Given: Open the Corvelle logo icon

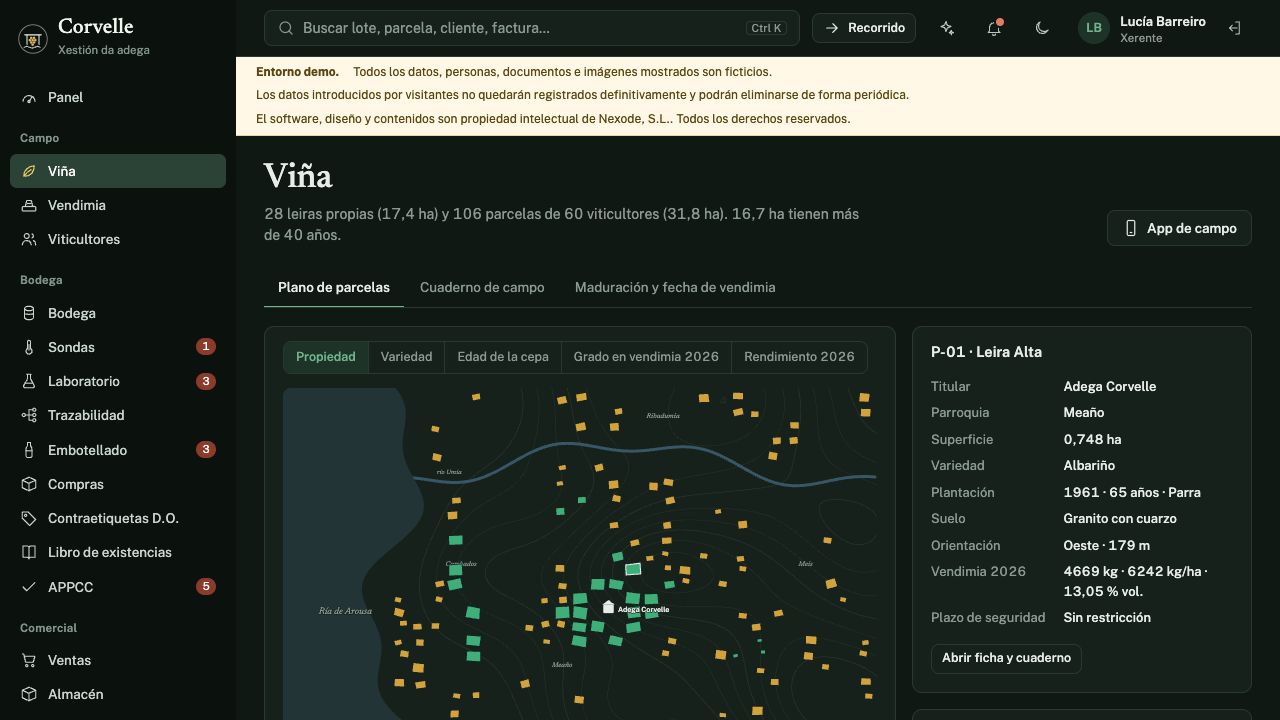Looking at the screenshot, I should point(33,38).
